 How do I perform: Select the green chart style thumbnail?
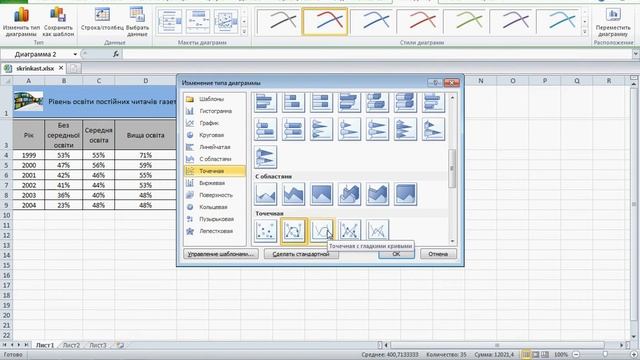466,21
